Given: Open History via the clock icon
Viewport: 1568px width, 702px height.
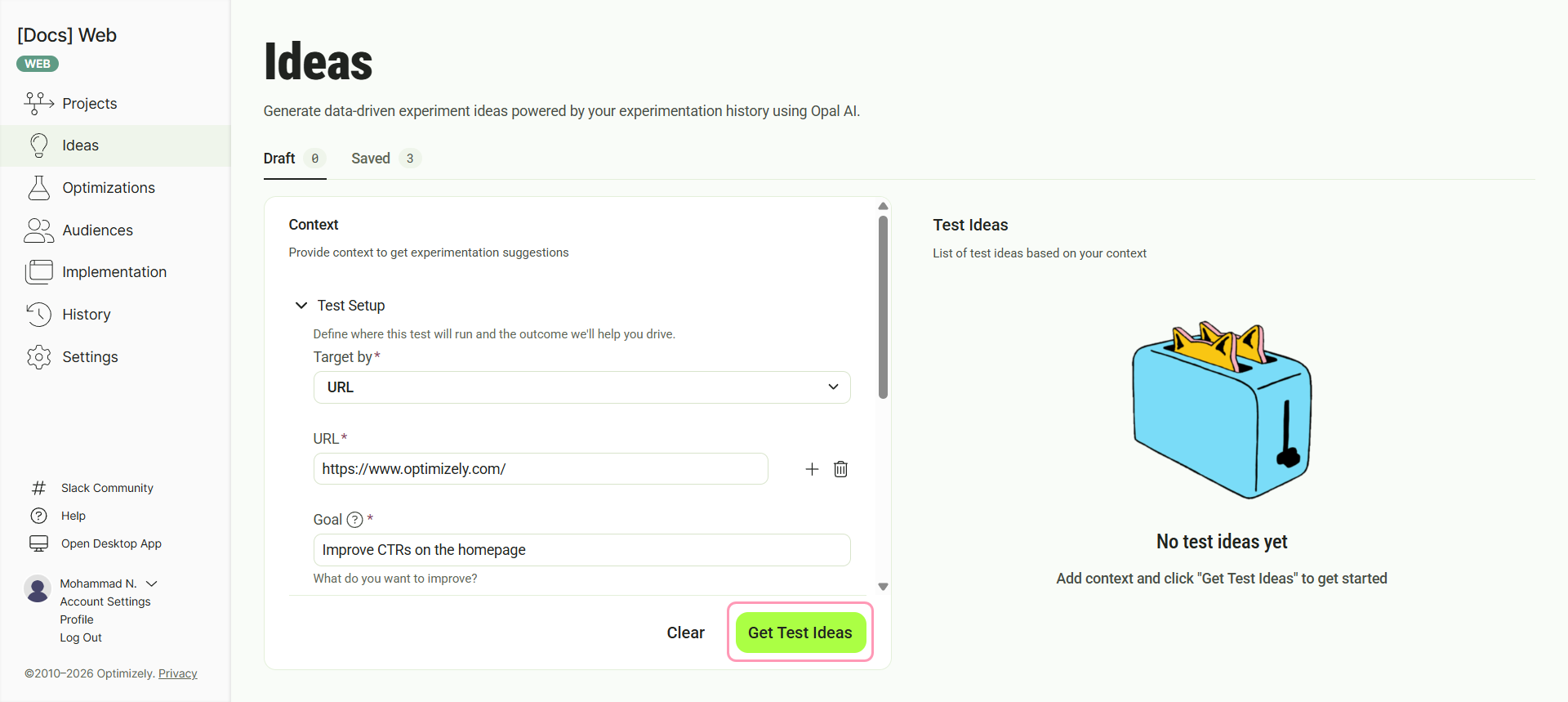Looking at the screenshot, I should (38, 314).
